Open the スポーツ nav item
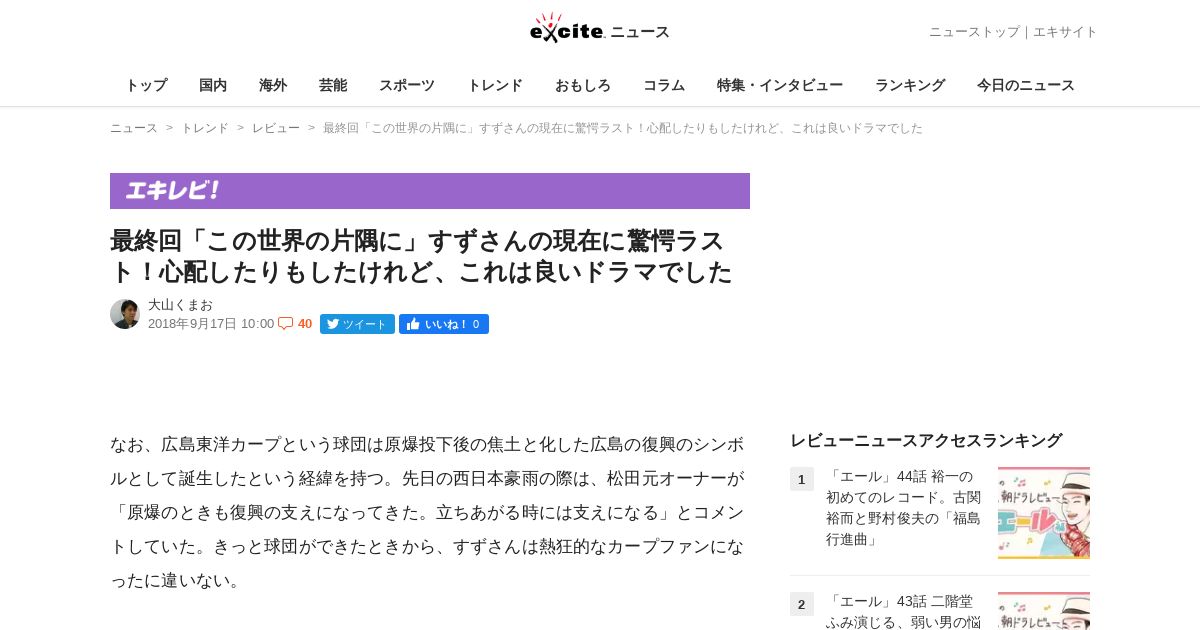 [x=407, y=85]
